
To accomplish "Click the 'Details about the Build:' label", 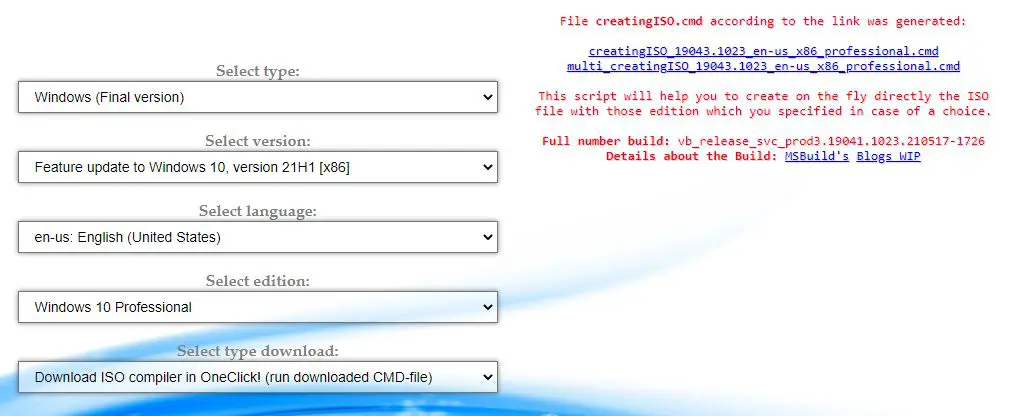I will tap(692, 156).
